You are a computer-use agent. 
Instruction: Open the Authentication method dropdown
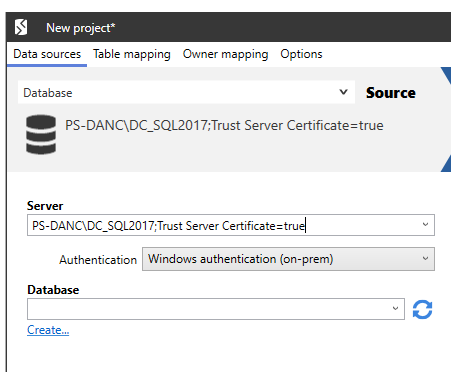click(288, 259)
